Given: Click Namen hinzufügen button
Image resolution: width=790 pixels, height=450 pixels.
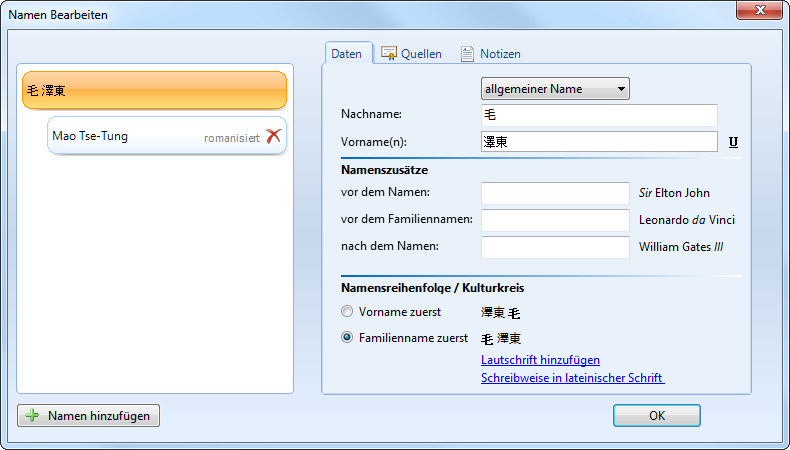Looking at the screenshot, I should 88,415.
